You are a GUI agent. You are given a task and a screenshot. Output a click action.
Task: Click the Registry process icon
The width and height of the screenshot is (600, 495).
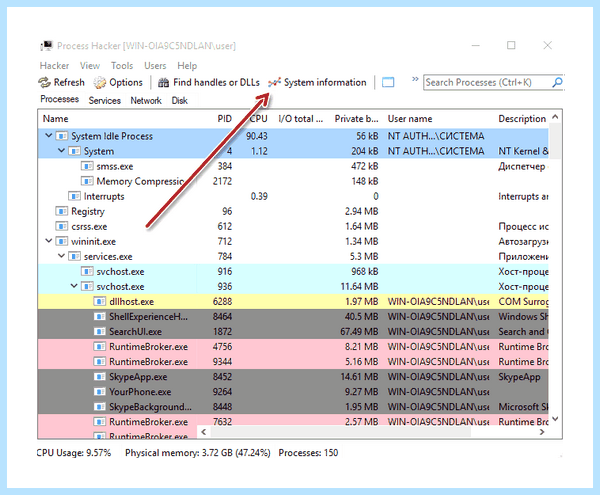point(62,212)
